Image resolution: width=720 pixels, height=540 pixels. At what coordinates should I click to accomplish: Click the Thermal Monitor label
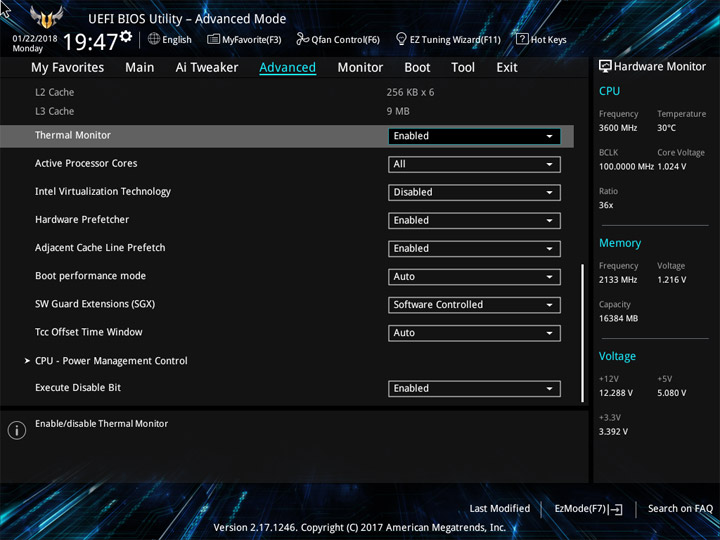(x=73, y=135)
